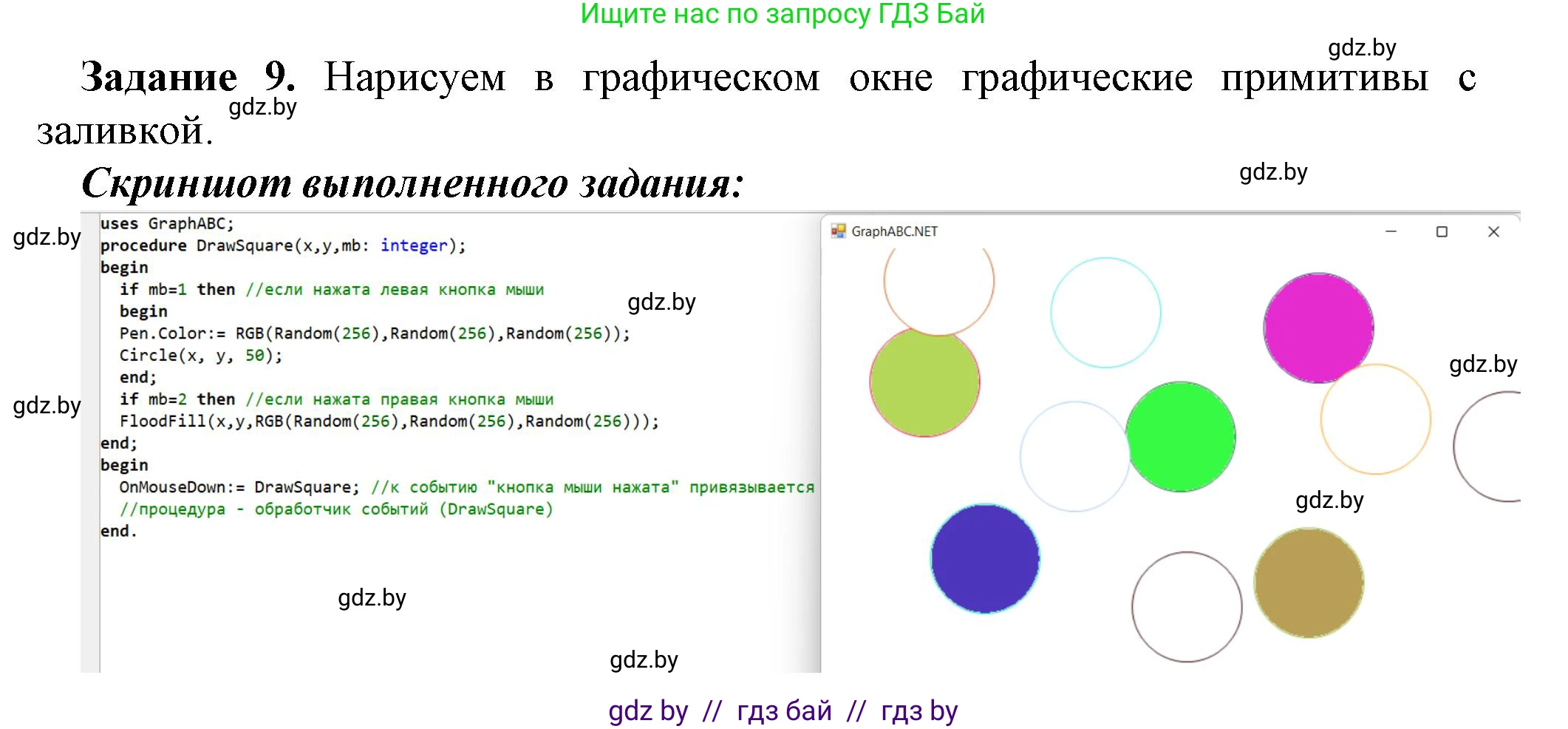Click inside the indigo blue filled circle
This screenshot has height=729, width=1568.
click(x=985, y=559)
